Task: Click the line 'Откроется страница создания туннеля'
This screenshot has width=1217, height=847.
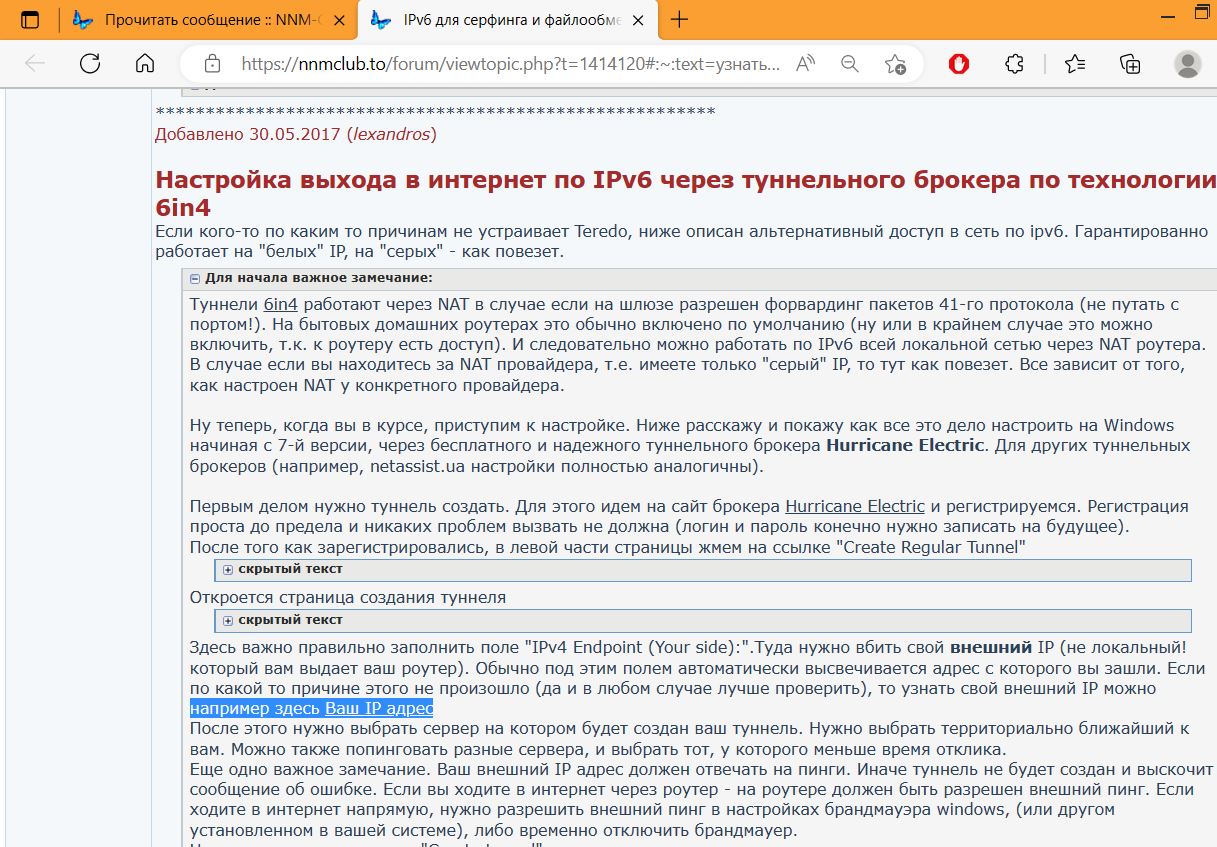Action: pyautogui.click(x=348, y=597)
